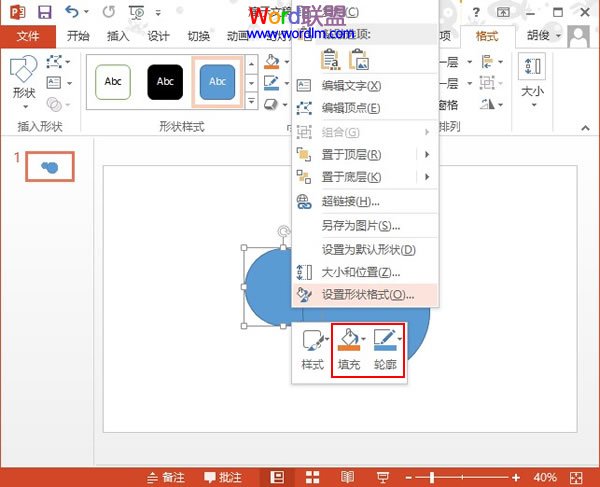Open Ribbon Display Options icon

503,13
